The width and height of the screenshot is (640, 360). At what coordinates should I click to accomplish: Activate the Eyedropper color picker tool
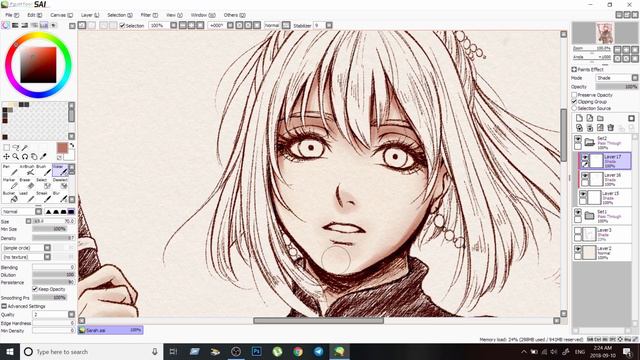pyautogui.click(x=43, y=156)
